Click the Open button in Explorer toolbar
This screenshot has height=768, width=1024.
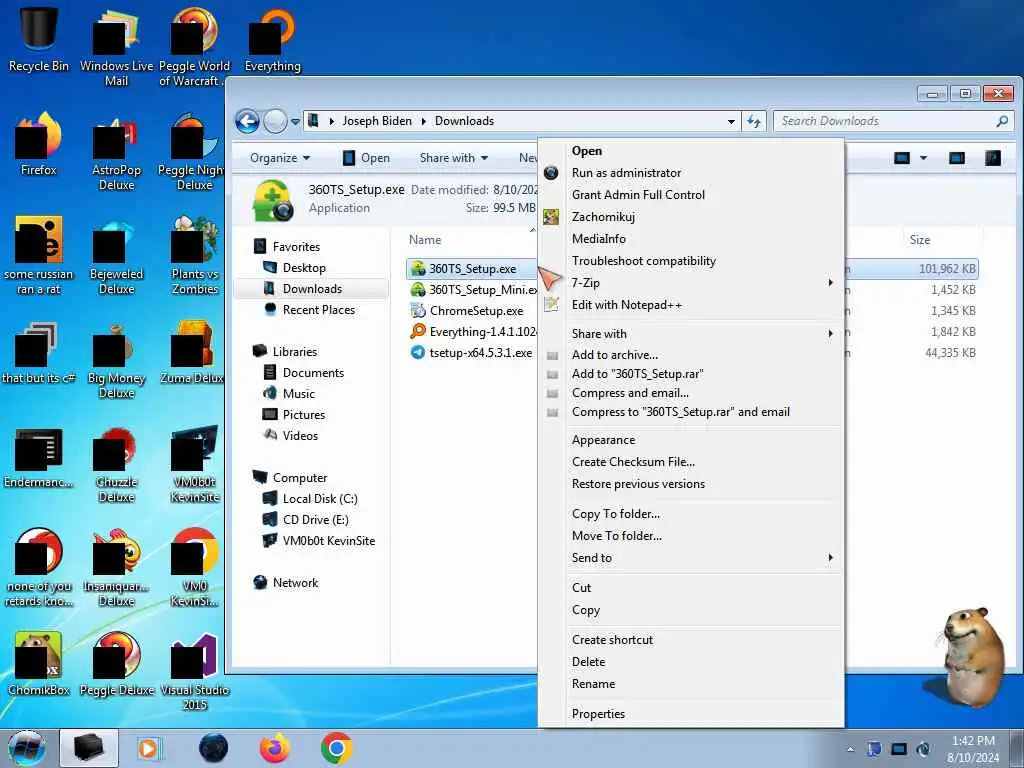[x=366, y=158]
